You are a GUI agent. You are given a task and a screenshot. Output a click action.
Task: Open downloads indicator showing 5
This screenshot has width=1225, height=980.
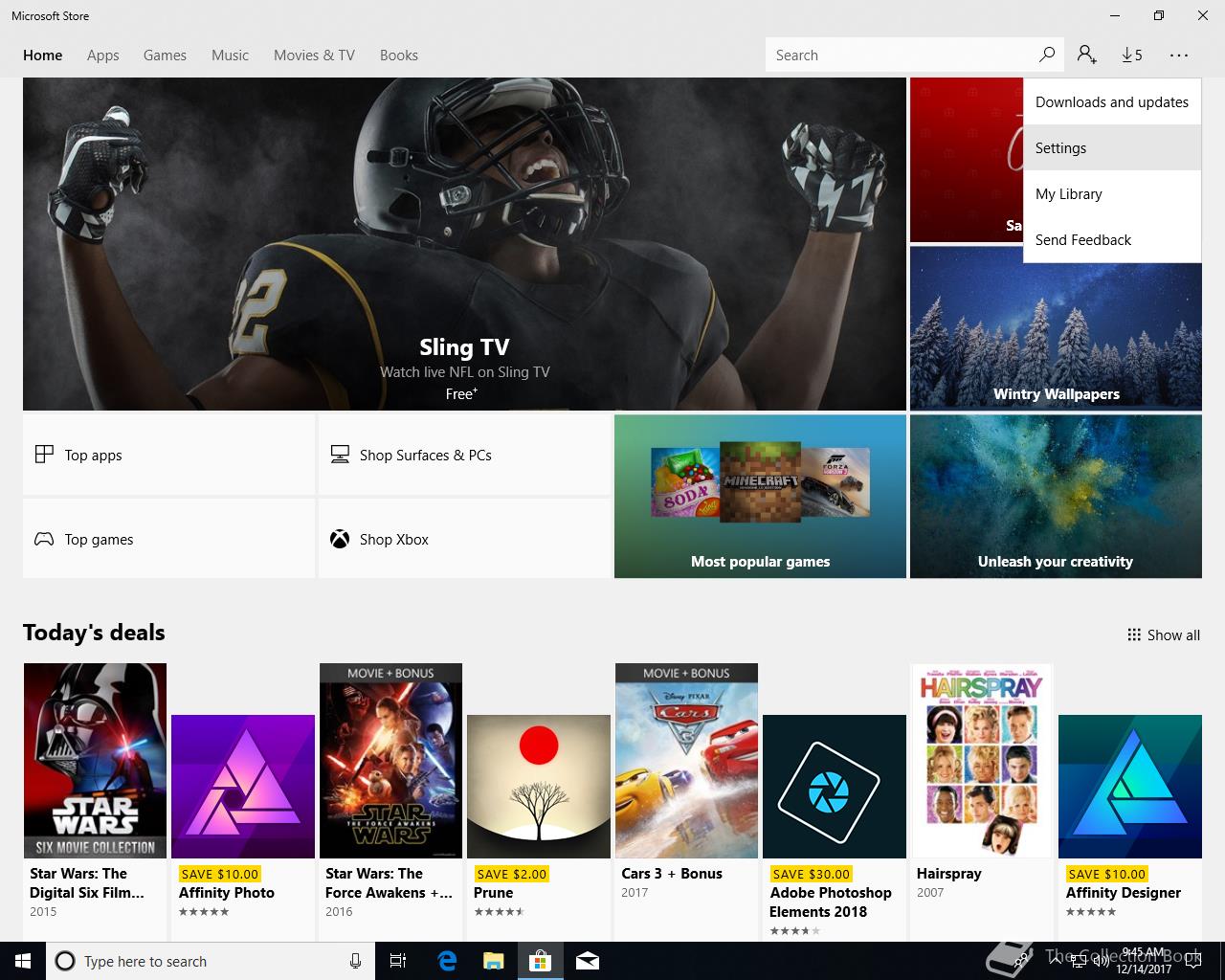pos(1132,55)
